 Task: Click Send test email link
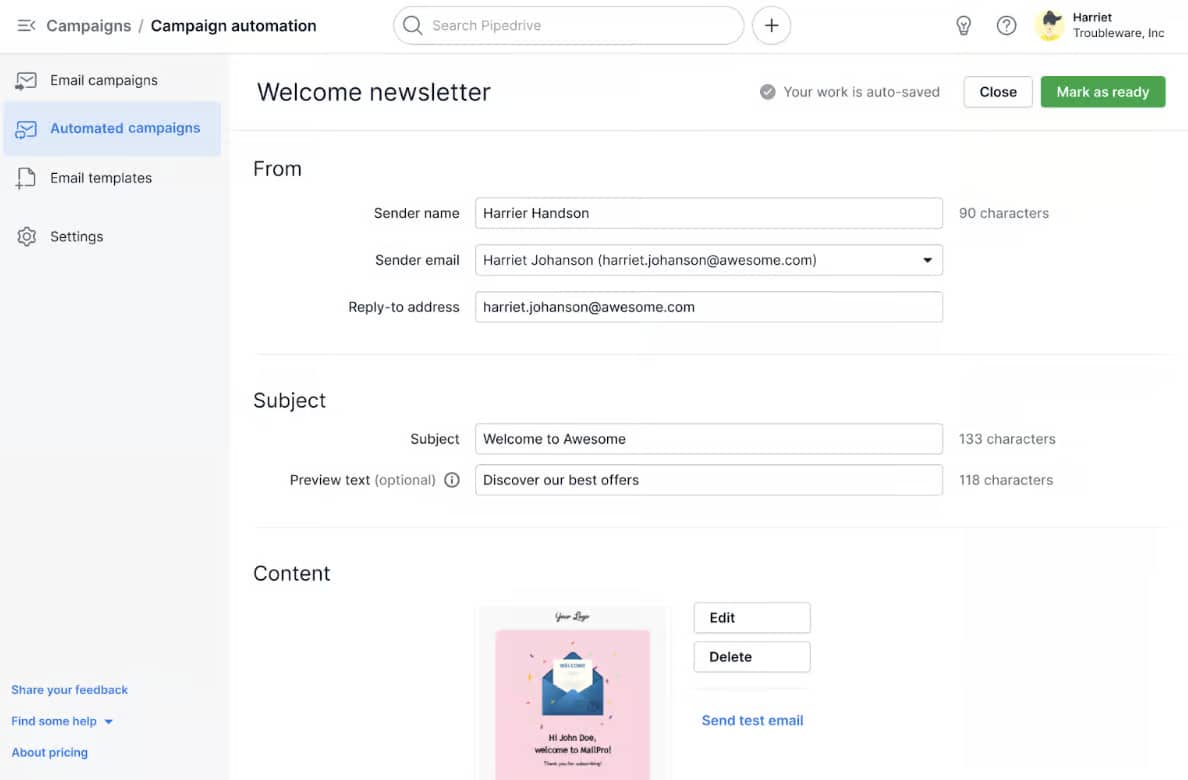tap(752, 720)
